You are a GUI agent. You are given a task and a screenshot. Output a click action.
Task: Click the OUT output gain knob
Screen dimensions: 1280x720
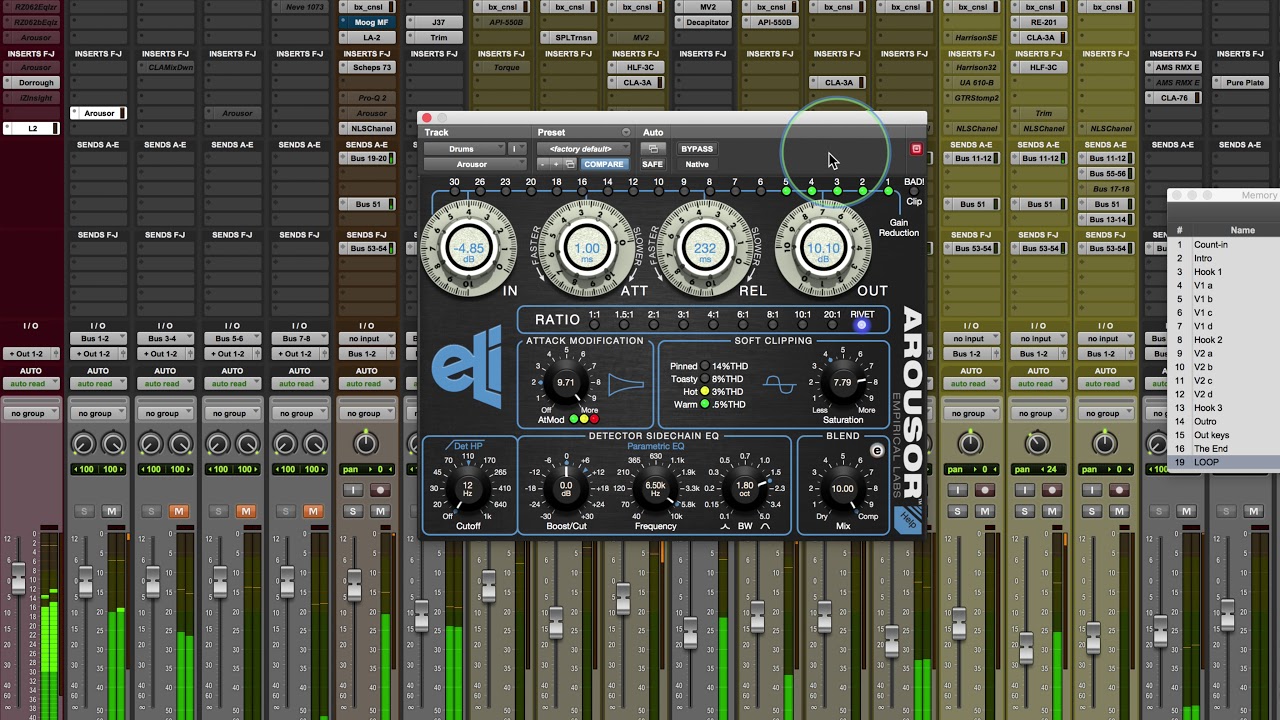(x=823, y=248)
